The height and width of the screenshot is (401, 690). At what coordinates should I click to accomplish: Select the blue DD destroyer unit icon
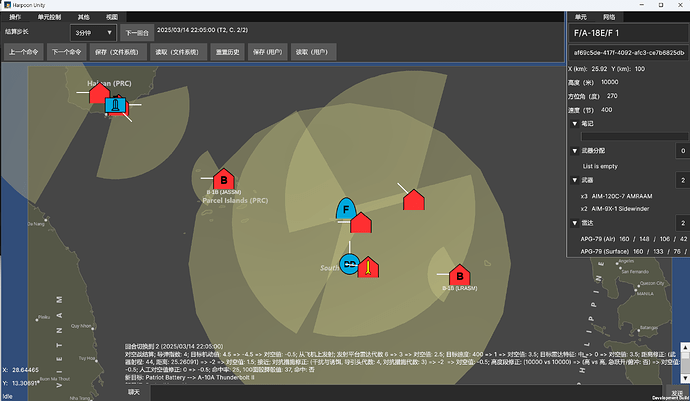pyautogui.click(x=349, y=264)
